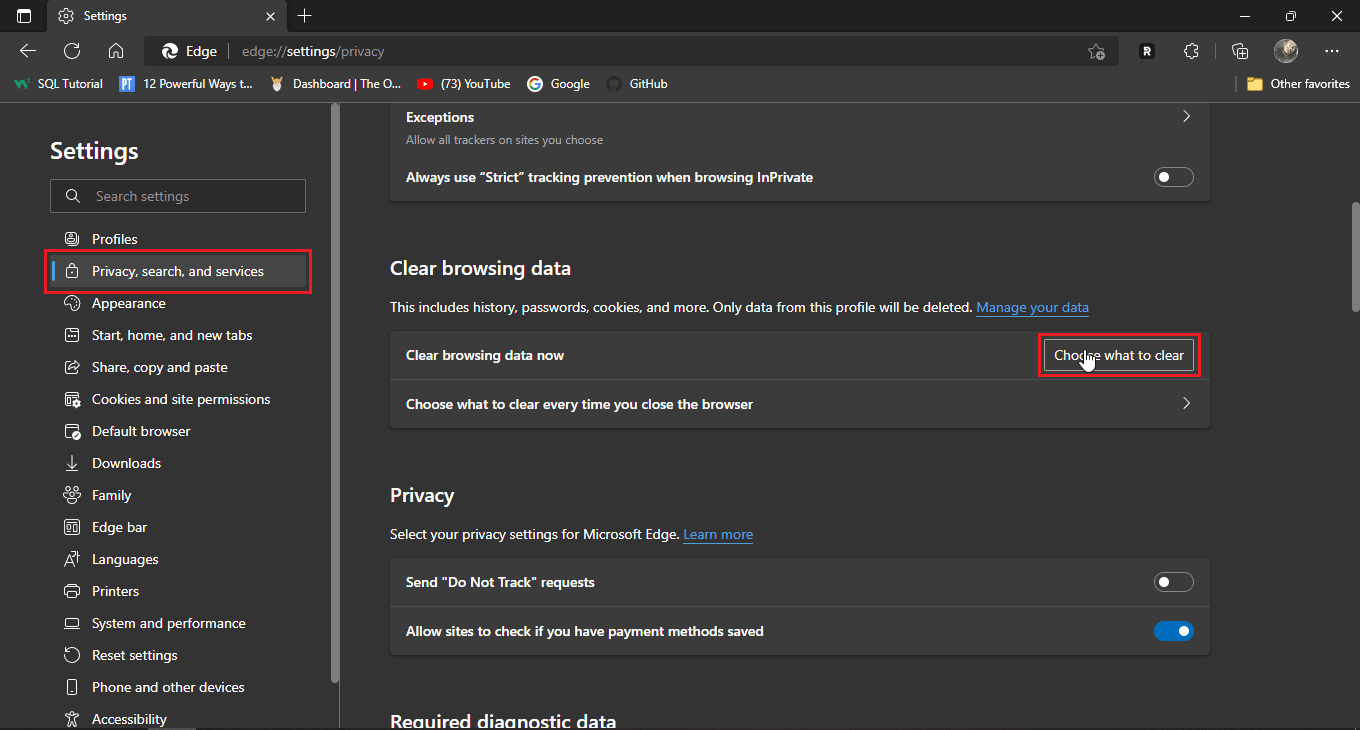Expand choose what to clear on close

coord(1186,404)
